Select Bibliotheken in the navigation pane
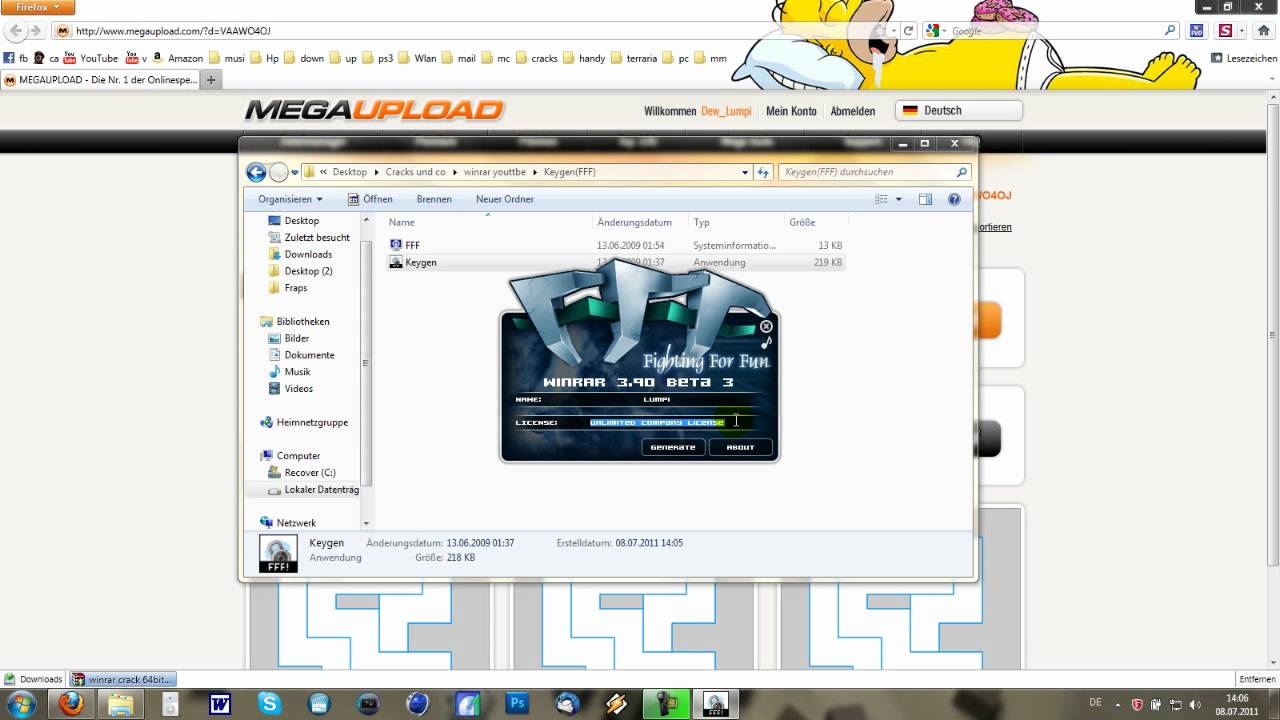 coord(302,321)
